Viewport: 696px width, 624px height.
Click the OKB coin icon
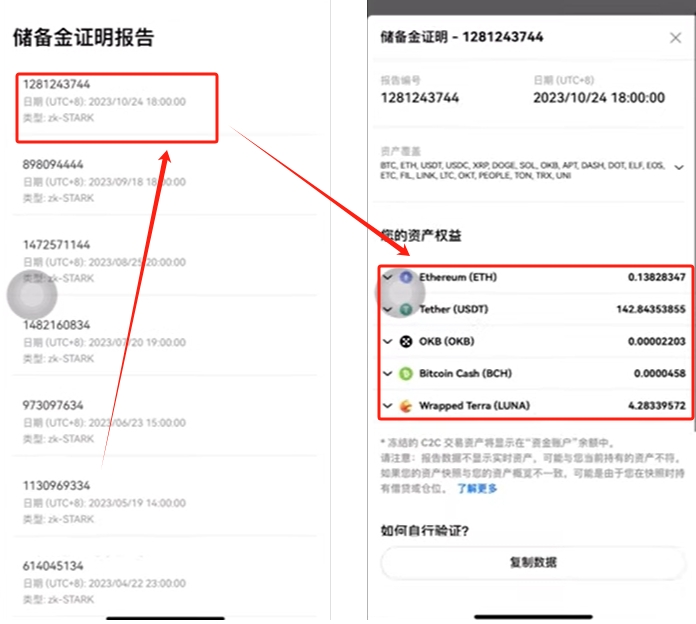[406, 342]
